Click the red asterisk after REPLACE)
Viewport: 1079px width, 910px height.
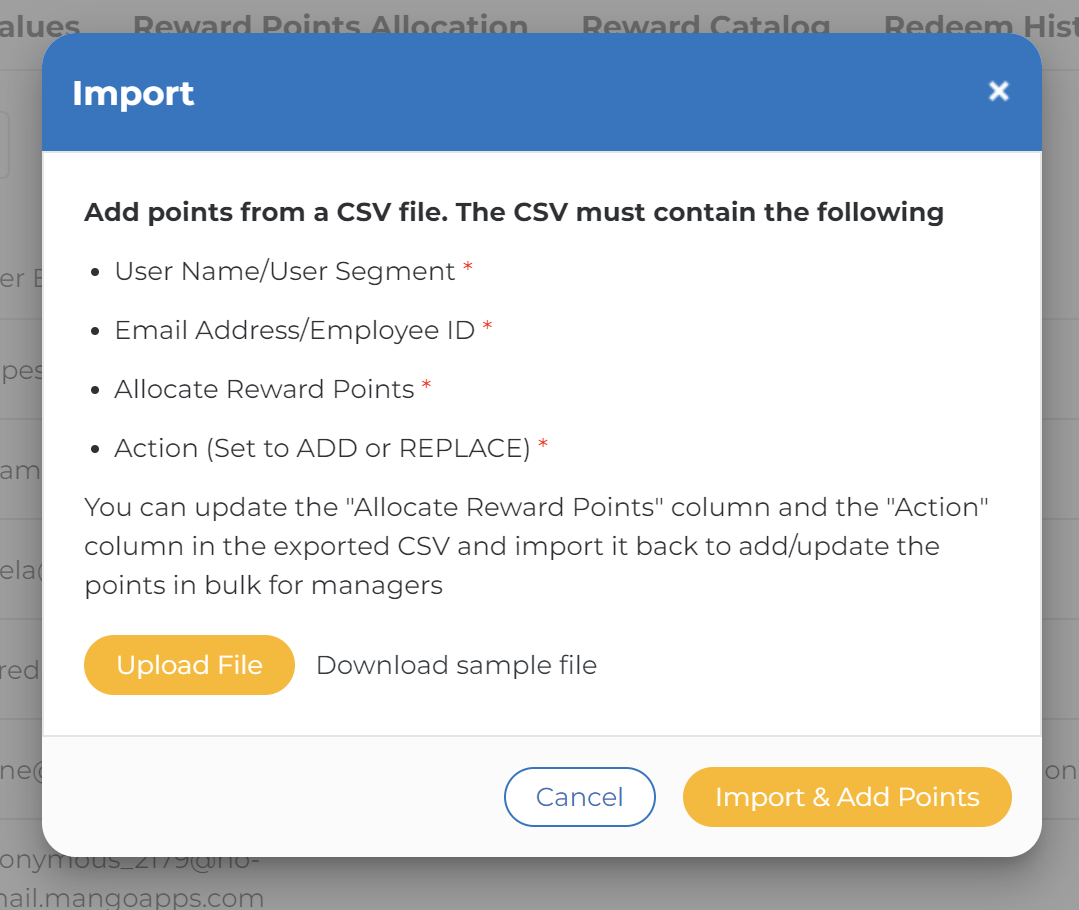(x=543, y=443)
